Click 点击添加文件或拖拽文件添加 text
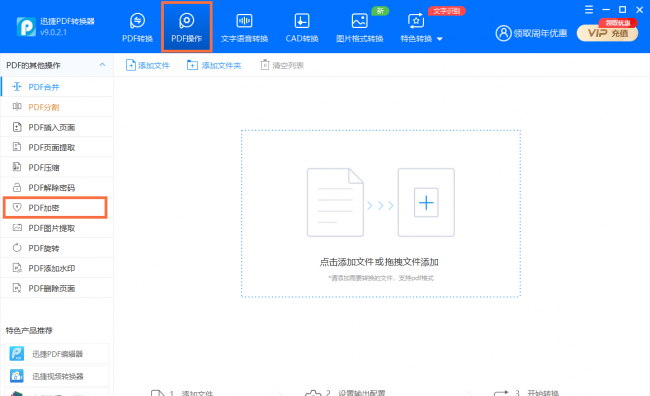The image size is (650, 396). [379, 262]
